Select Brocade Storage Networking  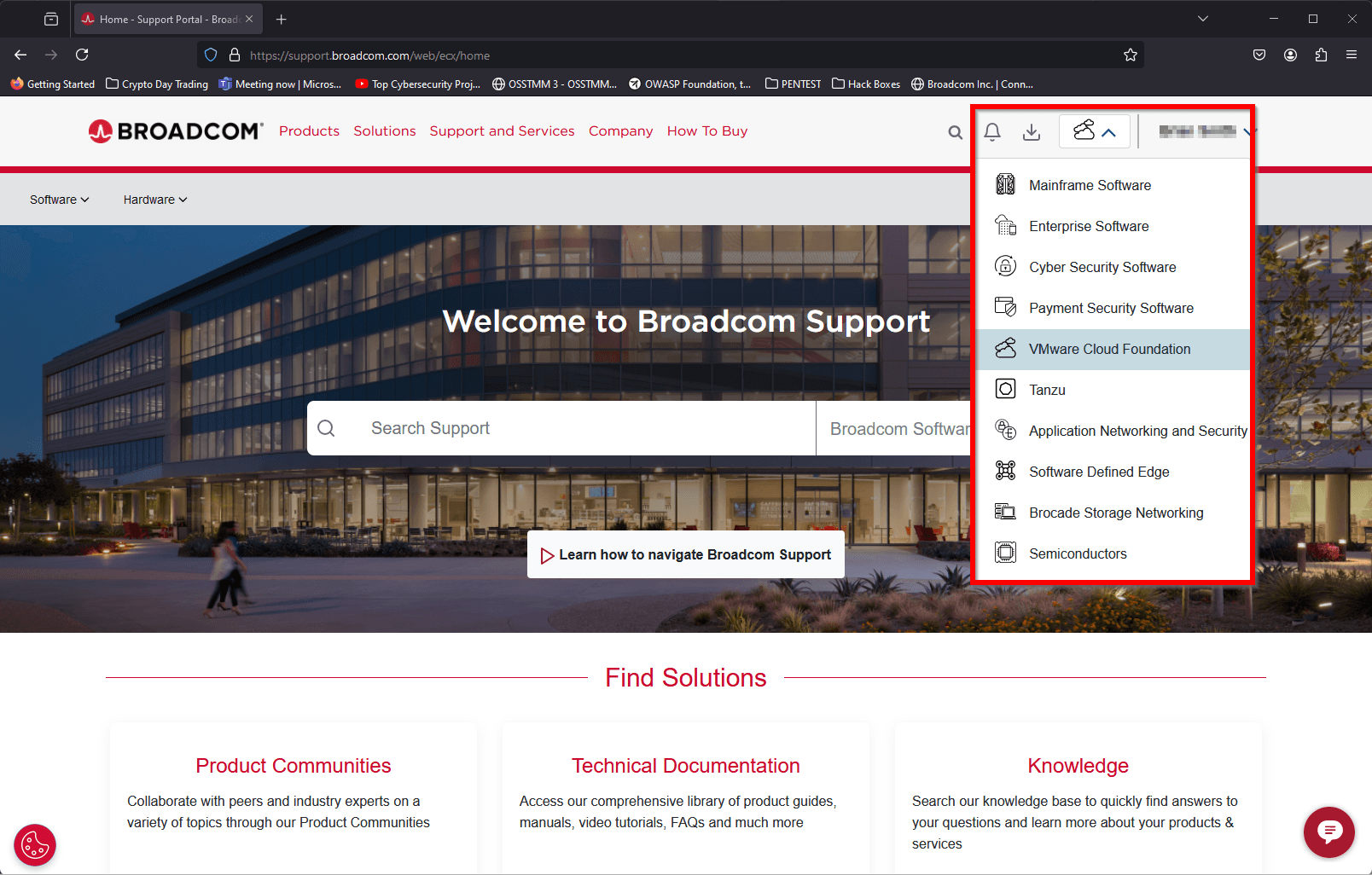click(1113, 513)
